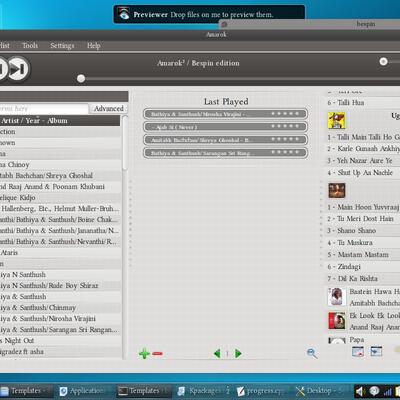Click the Advanced filter button
Viewport: 400px width, 400px height.
pyautogui.click(x=109, y=109)
